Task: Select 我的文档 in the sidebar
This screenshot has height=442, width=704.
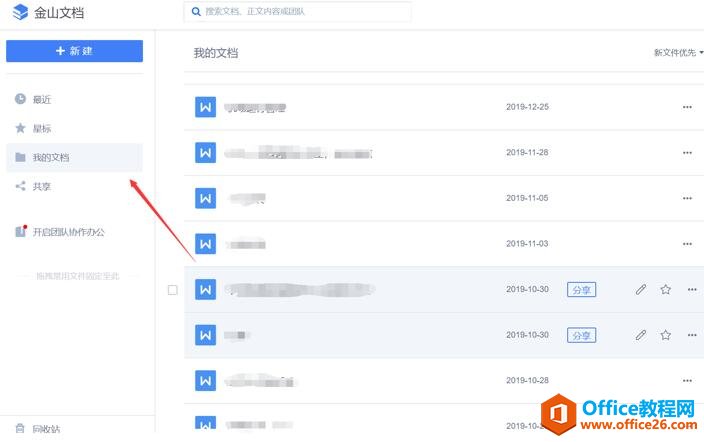Action: 74,158
